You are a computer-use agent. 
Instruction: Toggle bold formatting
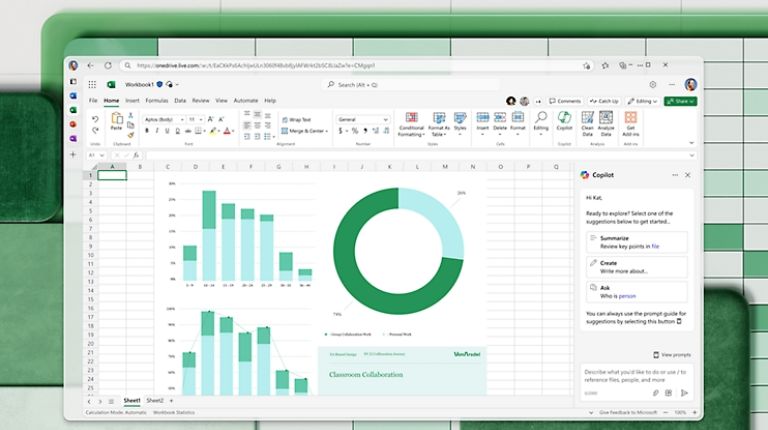(146, 131)
